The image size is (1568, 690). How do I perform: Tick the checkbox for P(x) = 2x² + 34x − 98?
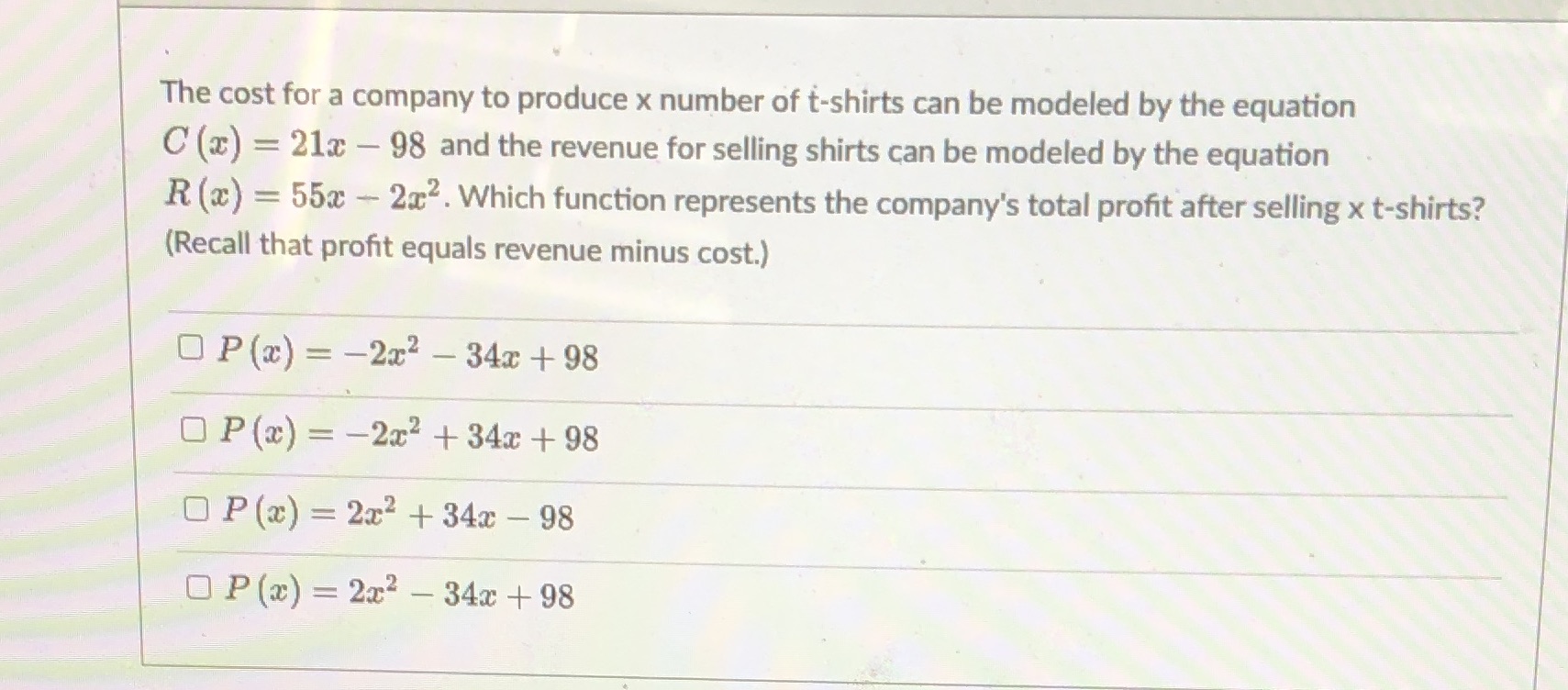195,509
